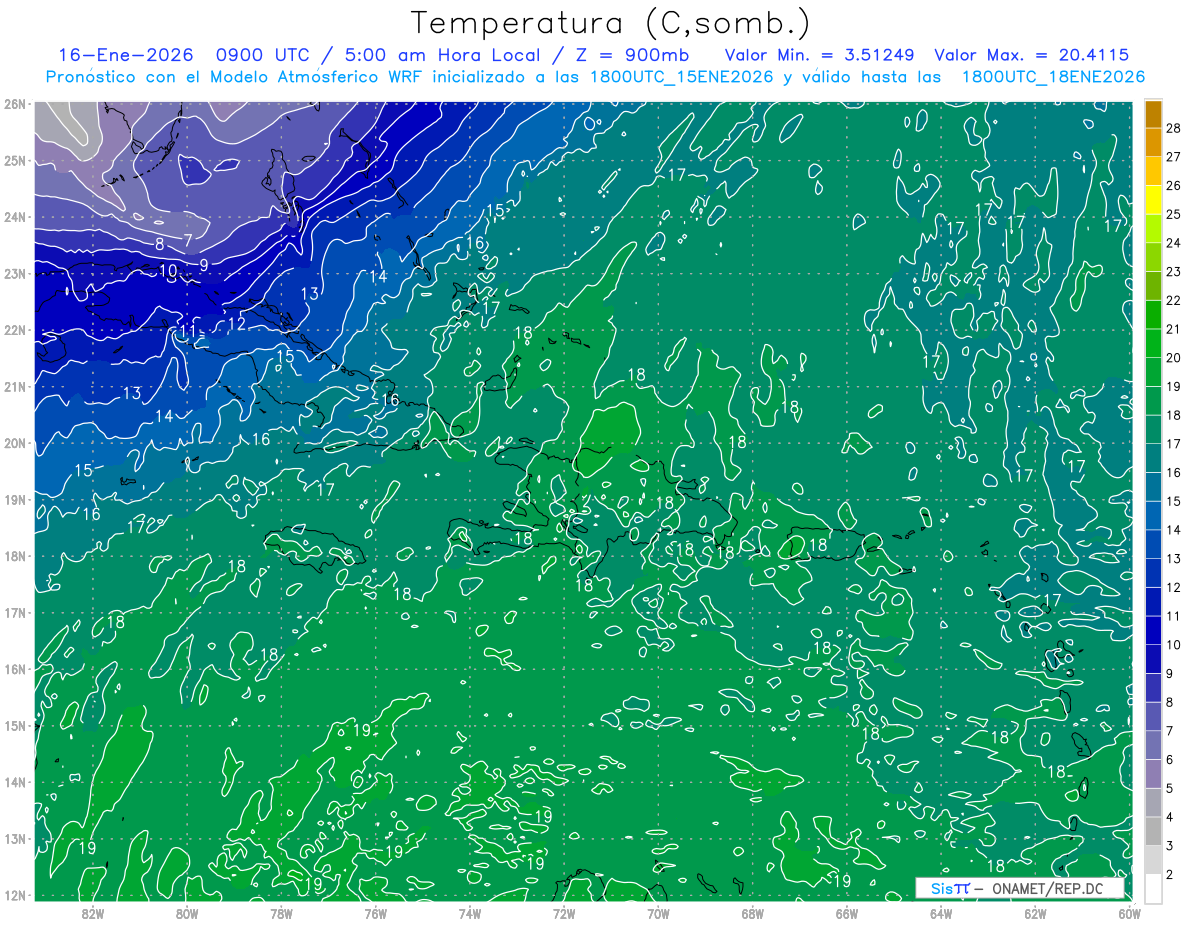Click latitude axis label "20N"
The width and height of the screenshot is (1200, 927).
coord(14,443)
